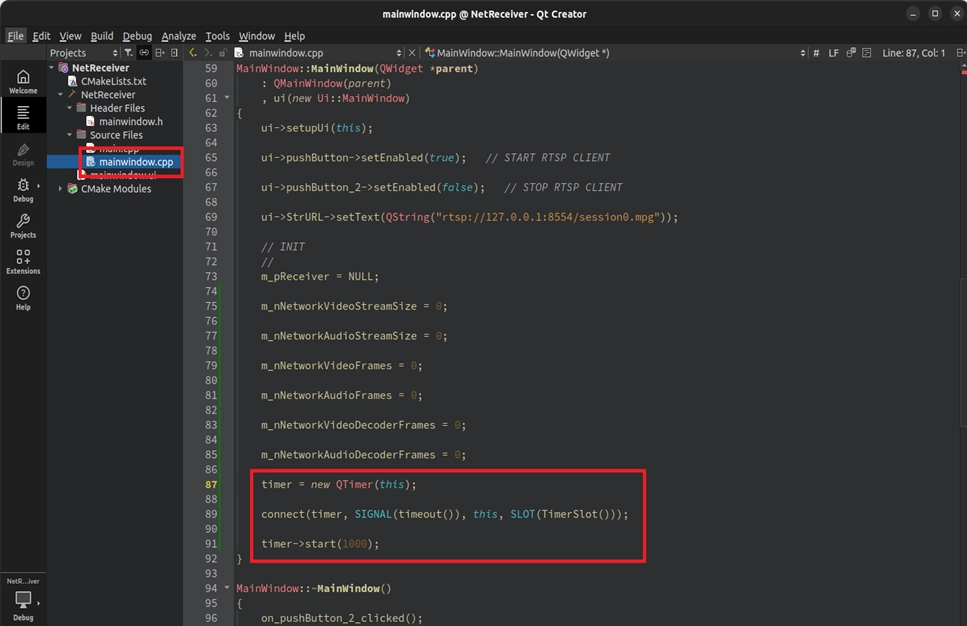
Task: Select the CMake Modules tree item
Action: [x=116, y=189]
